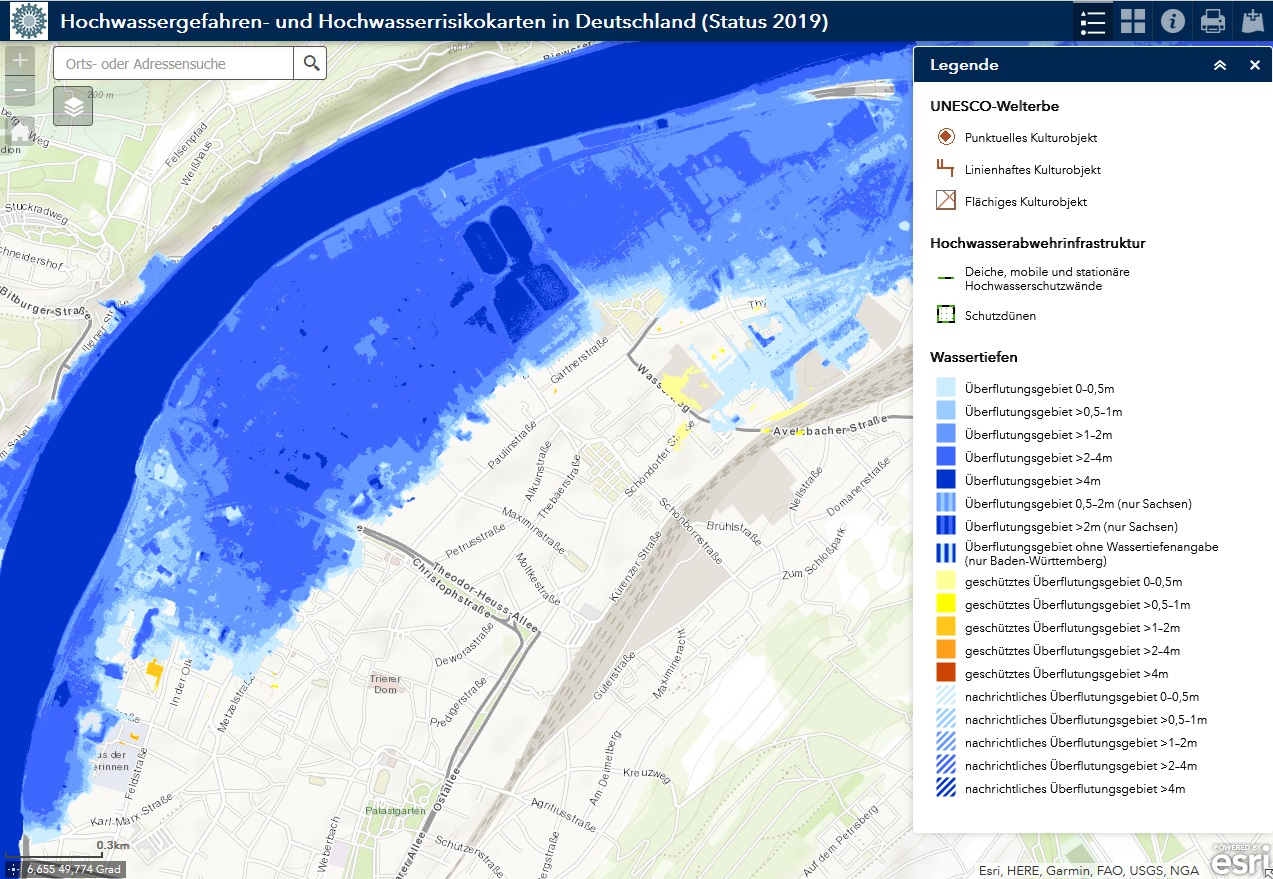Open the info widget in the header
The height and width of the screenshot is (879, 1273).
coord(1173,21)
